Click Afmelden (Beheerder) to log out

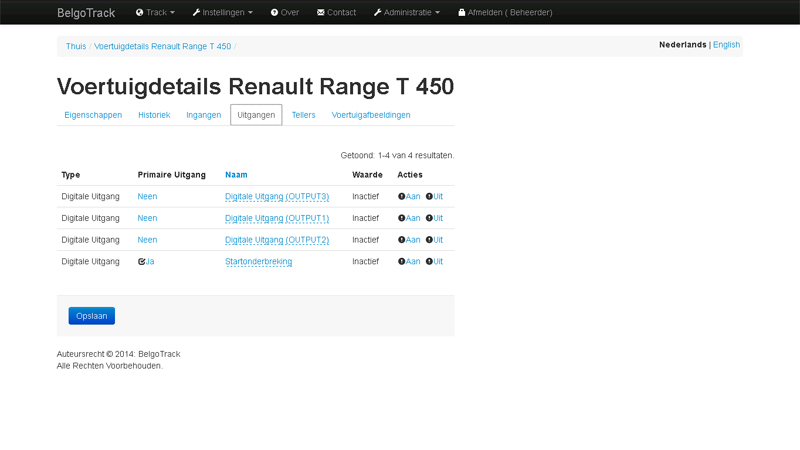click(x=505, y=12)
